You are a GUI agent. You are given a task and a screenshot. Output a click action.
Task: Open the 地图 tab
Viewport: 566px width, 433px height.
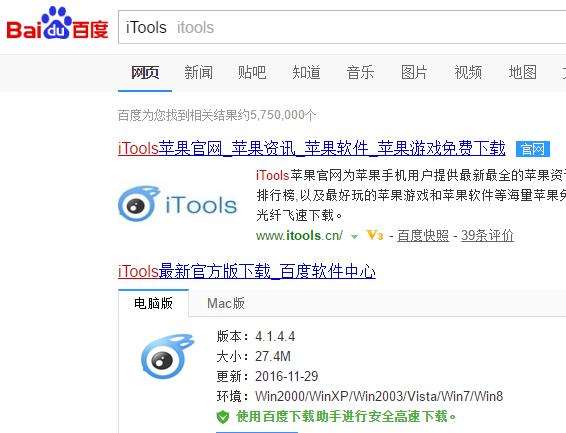pos(522,73)
